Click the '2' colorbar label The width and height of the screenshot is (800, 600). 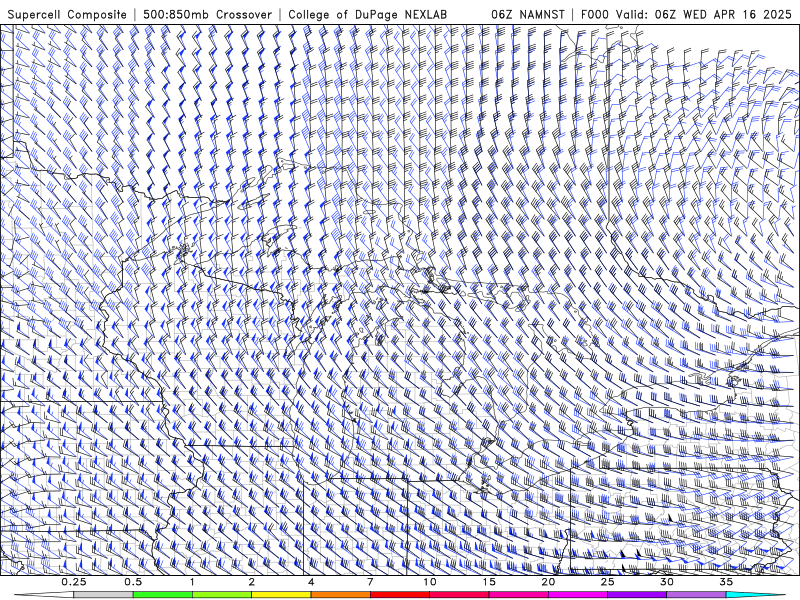point(252,582)
